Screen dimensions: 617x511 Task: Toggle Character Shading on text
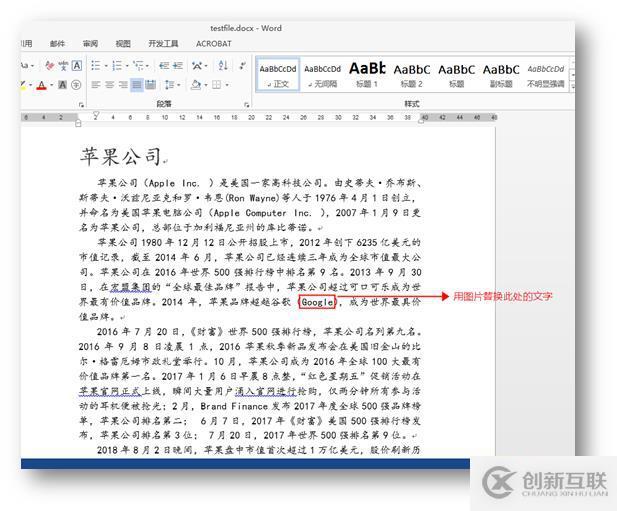click(x=63, y=85)
